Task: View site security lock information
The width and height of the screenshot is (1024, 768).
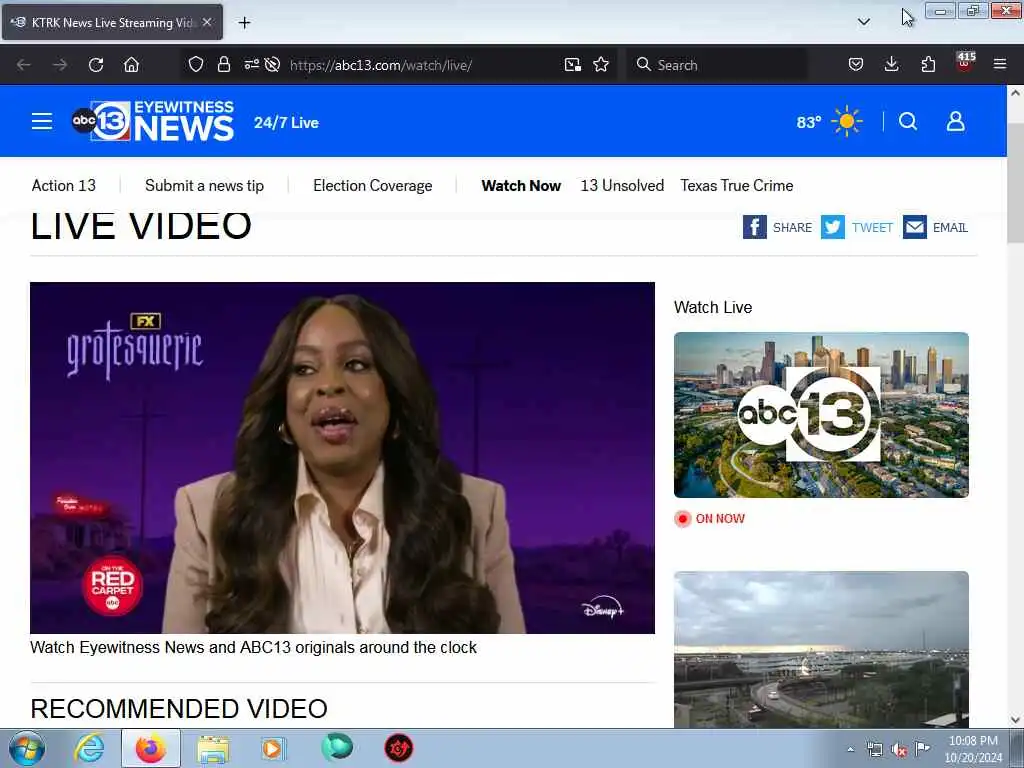Action: (x=224, y=65)
